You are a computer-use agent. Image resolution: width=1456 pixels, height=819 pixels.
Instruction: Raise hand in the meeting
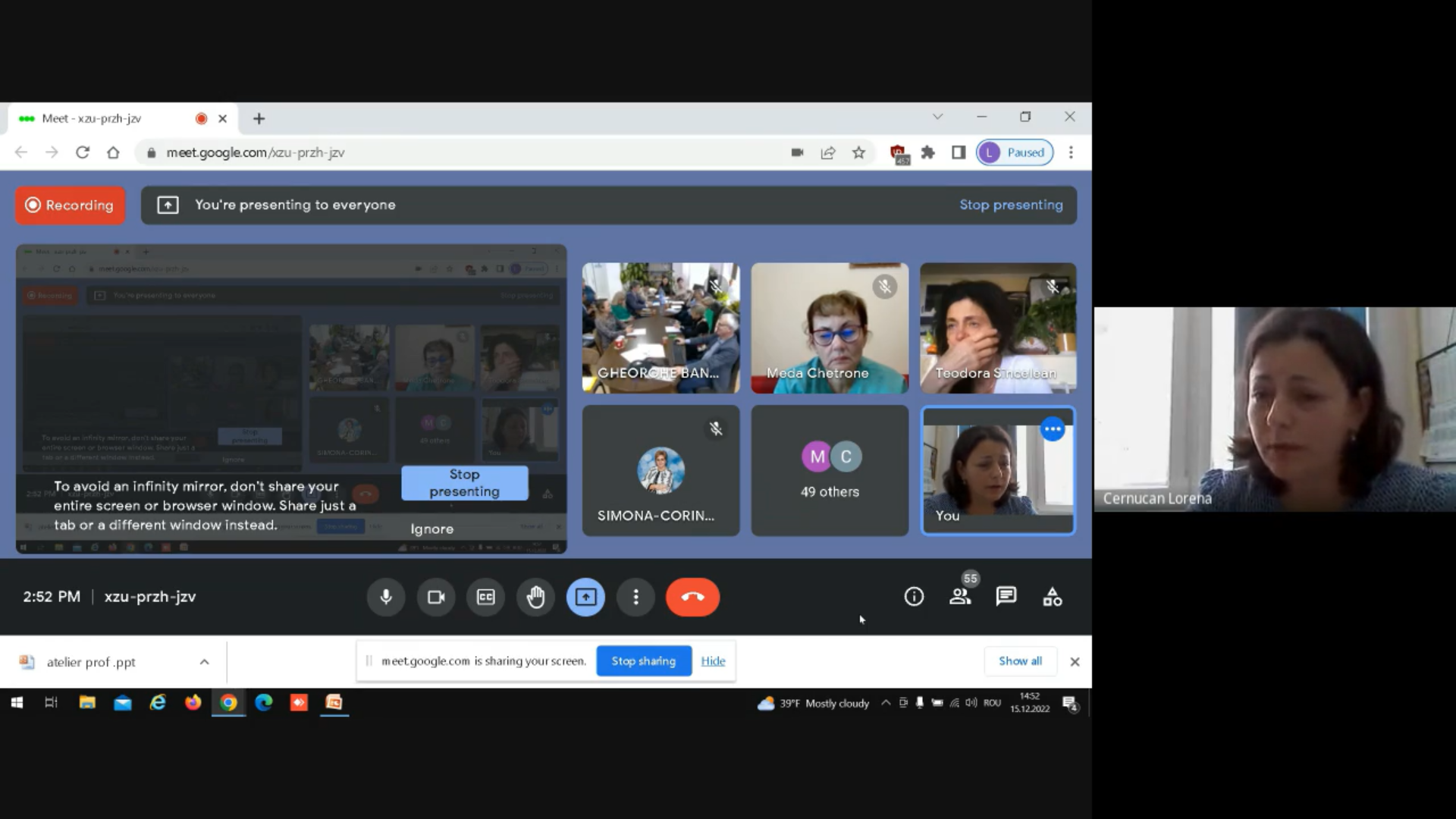pos(535,597)
